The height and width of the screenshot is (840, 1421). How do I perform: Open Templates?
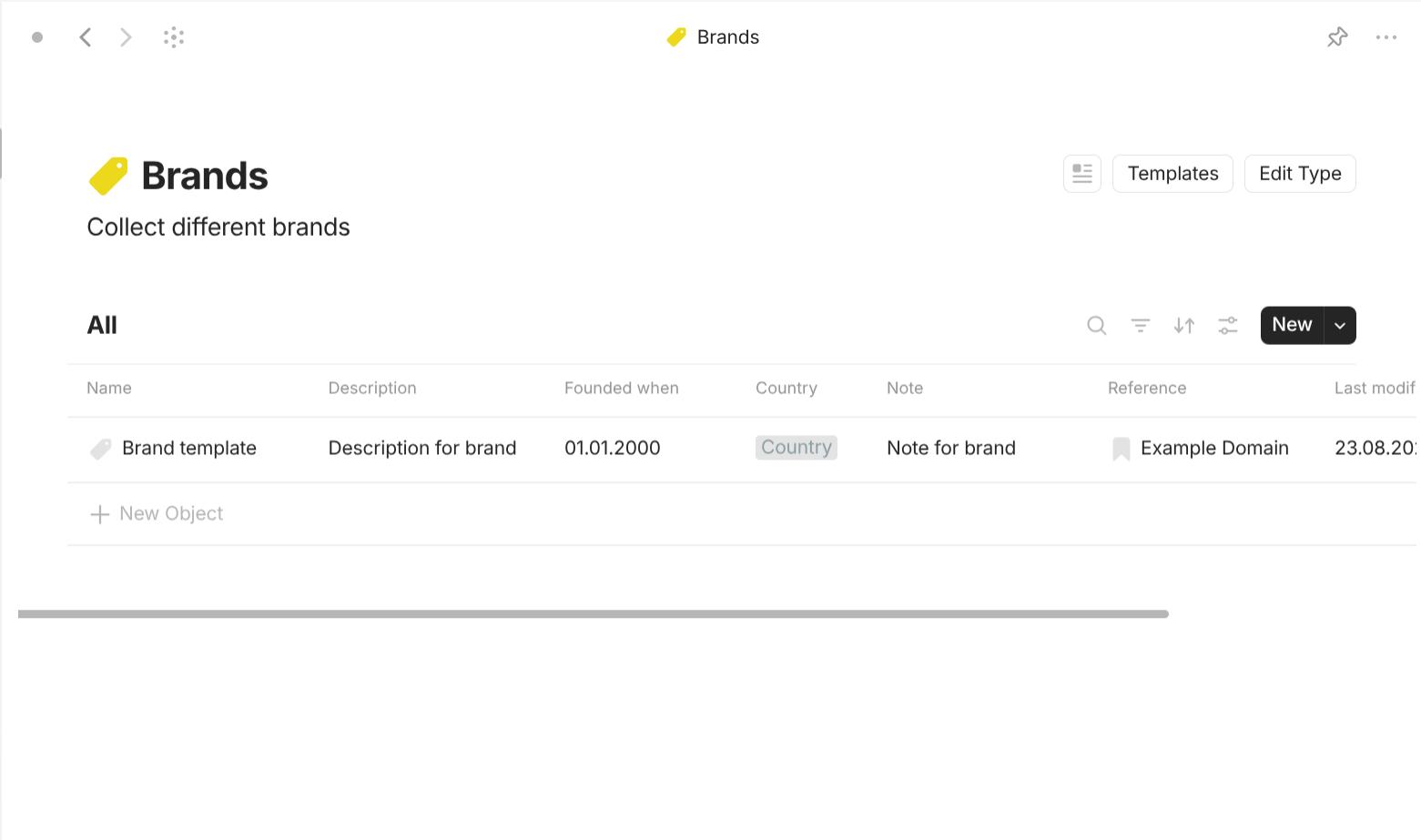(x=1172, y=173)
